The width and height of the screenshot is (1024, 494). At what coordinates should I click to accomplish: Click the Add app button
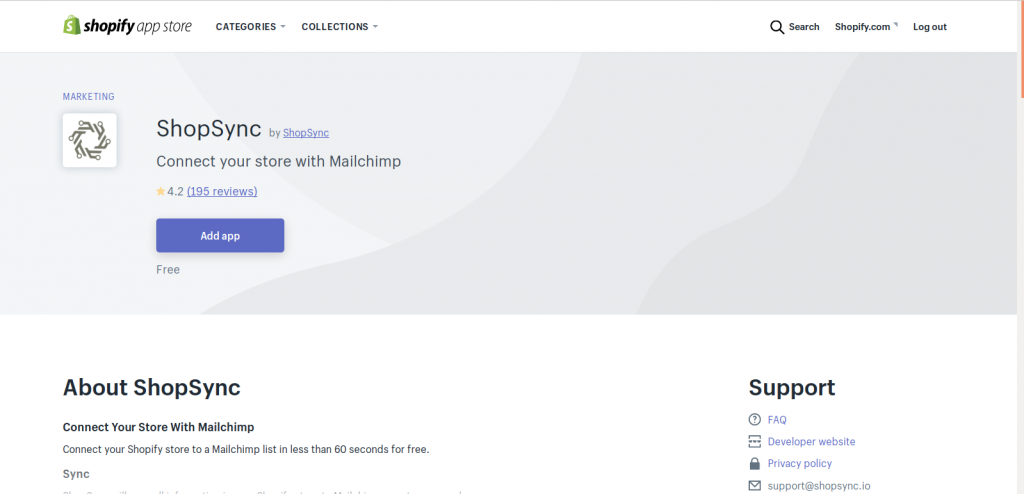coord(220,235)
